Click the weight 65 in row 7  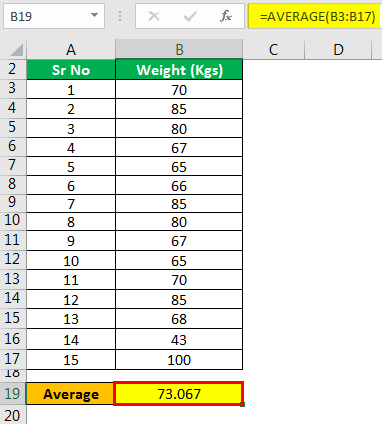point(179,166)
